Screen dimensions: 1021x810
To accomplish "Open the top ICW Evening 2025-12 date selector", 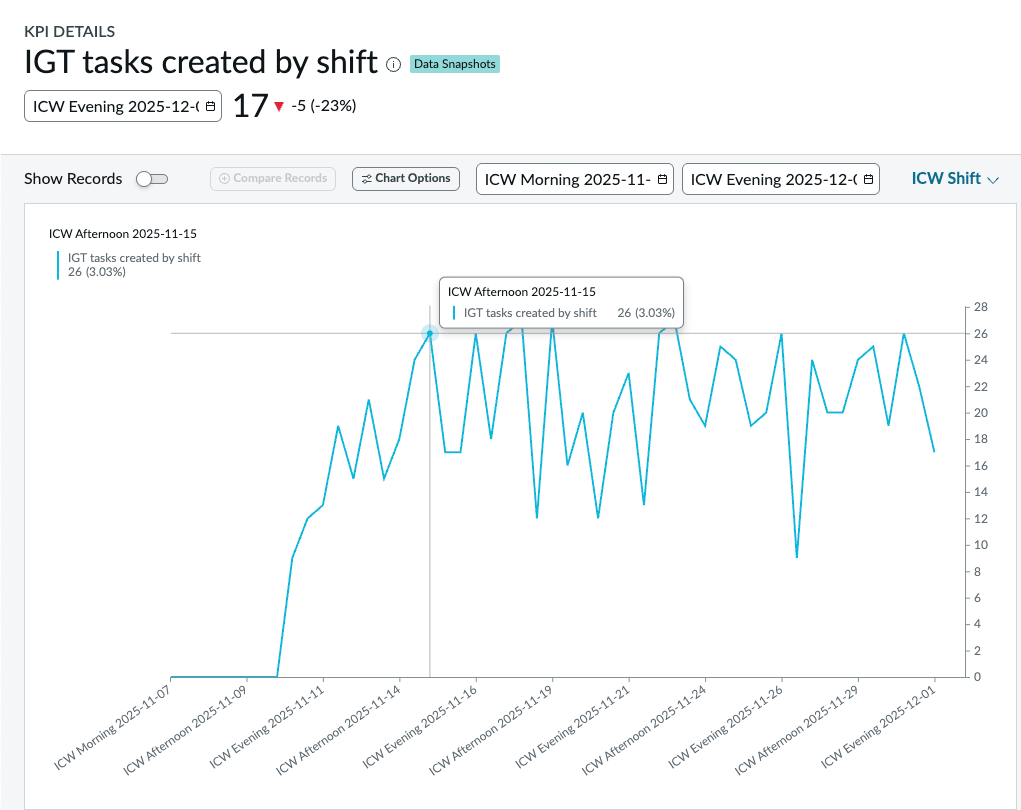I will click(x=123, y=106).
